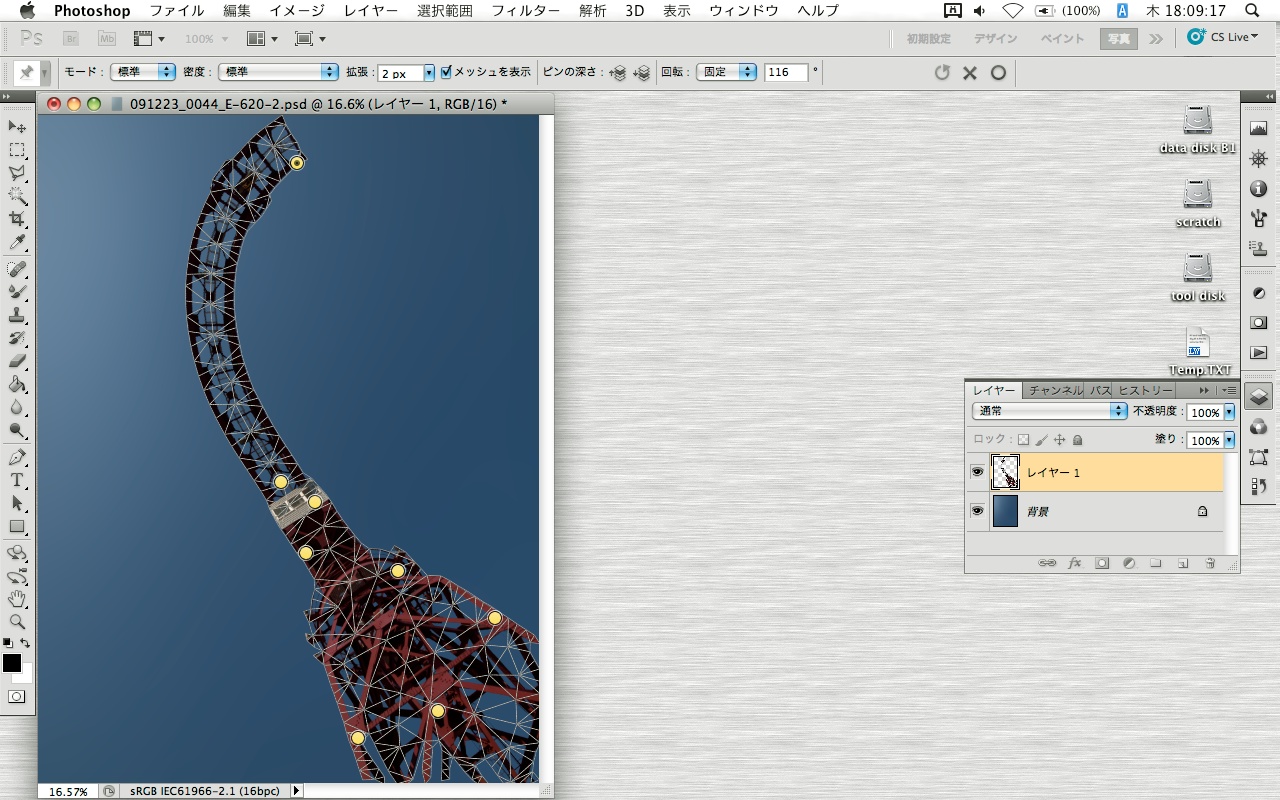This screenshot has width=1280, height=800.
Task: Switch to the チャンネル tab
Action: point(1055,390)
